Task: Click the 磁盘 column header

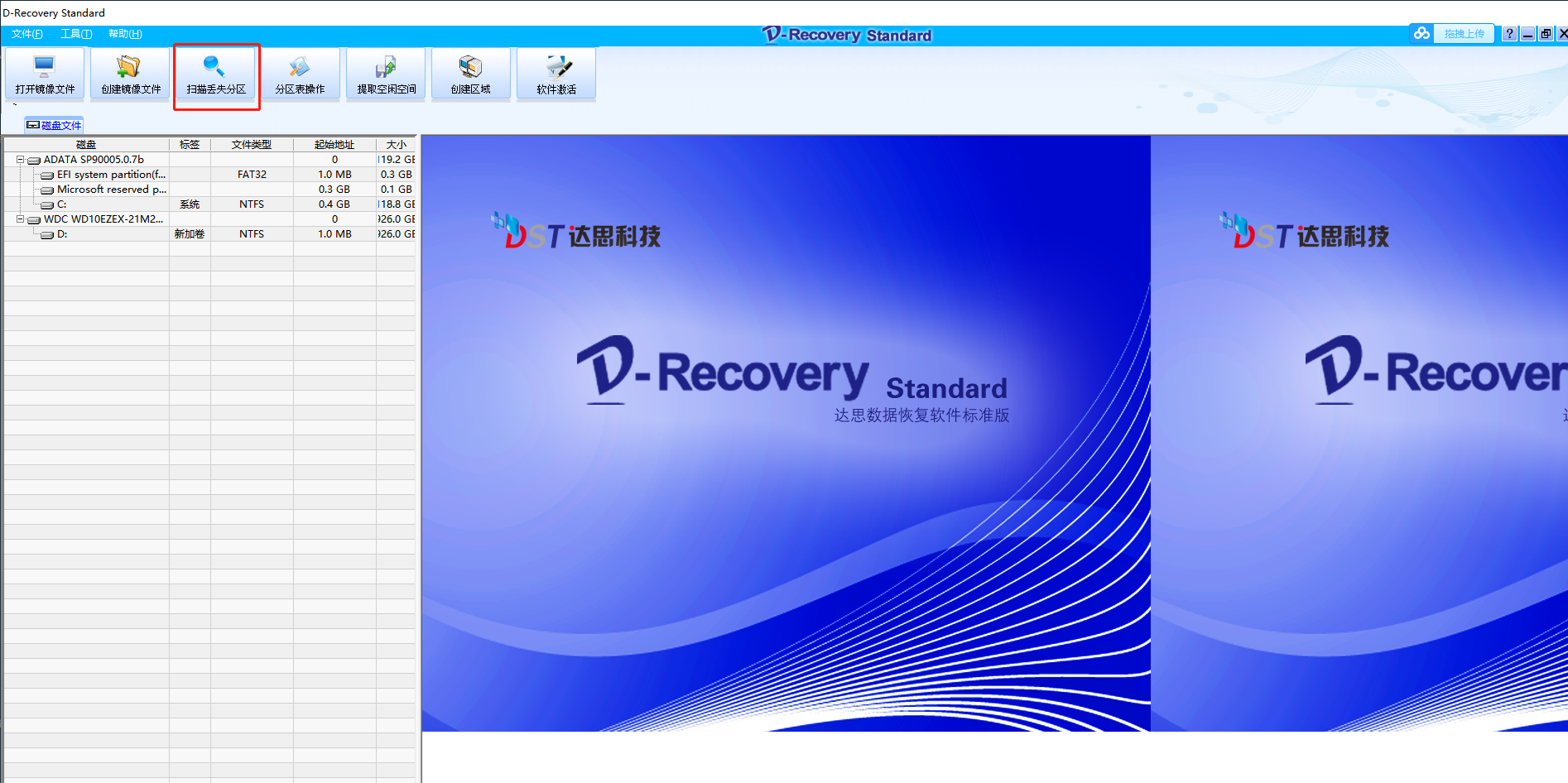Action: (86, 145)
